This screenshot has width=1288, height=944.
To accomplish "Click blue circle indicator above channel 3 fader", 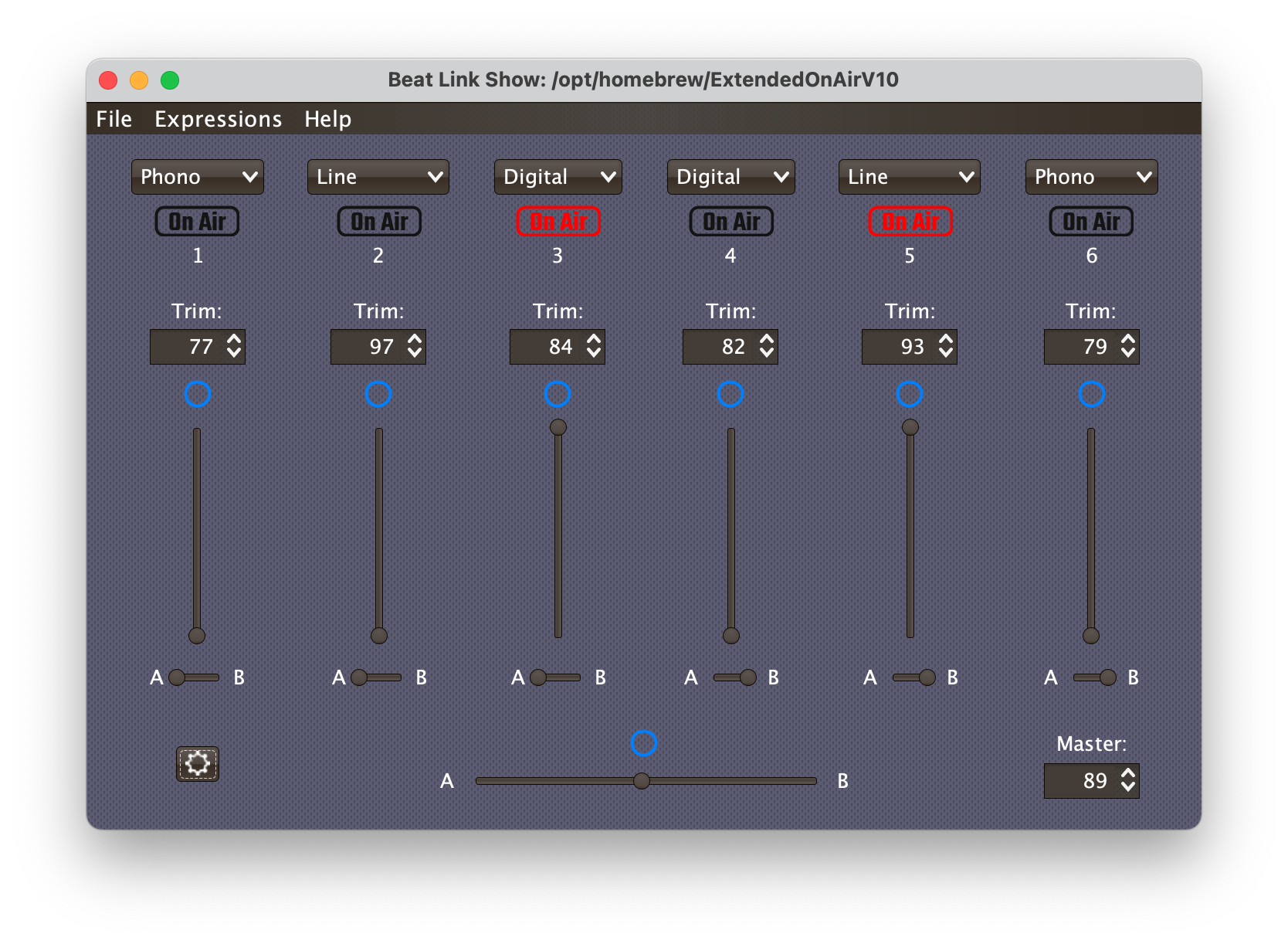I will (x=558, y=394).
